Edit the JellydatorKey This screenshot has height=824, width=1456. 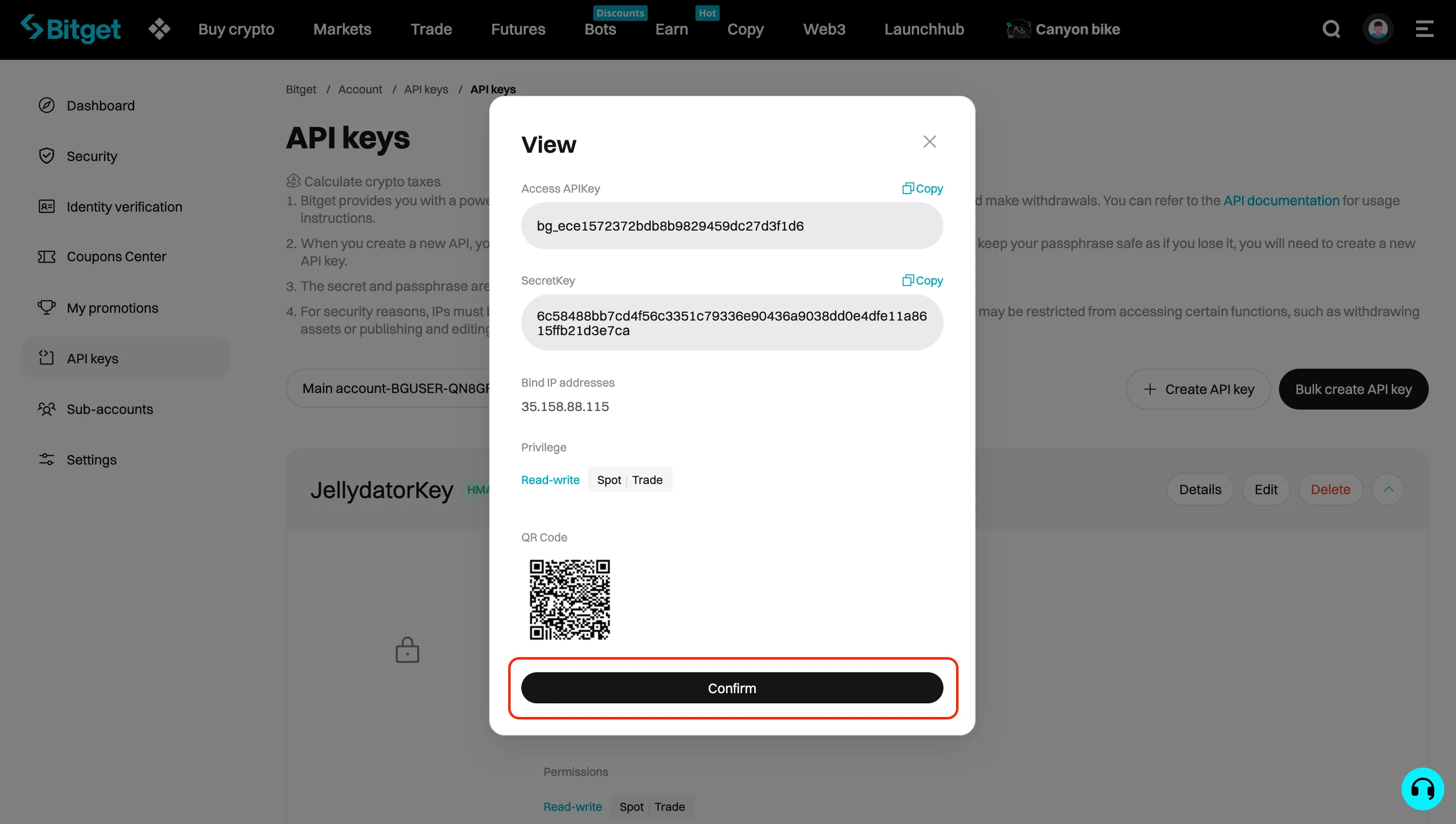[1265, 489]
